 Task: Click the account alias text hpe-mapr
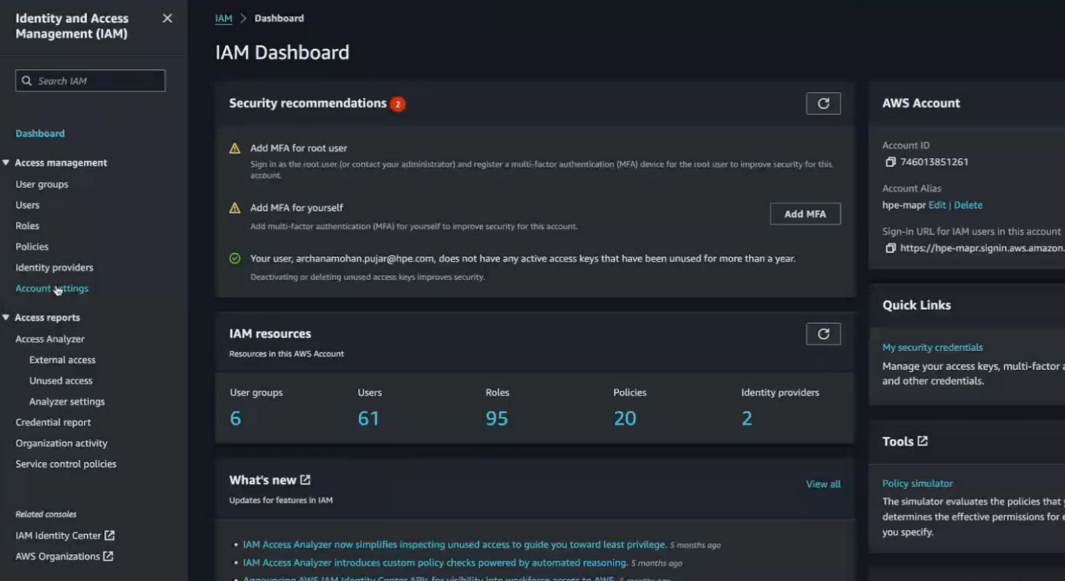pos(904,205)
